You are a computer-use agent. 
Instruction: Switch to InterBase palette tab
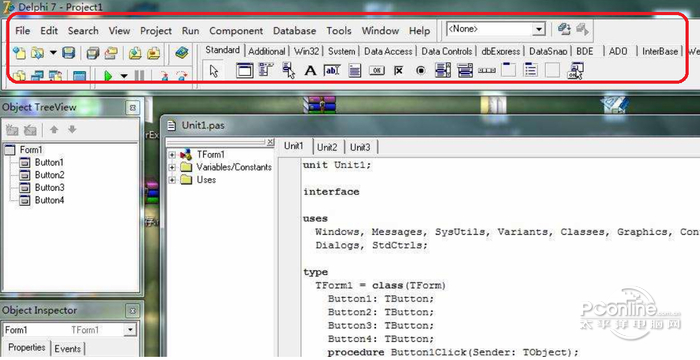(x=660, y=51)
